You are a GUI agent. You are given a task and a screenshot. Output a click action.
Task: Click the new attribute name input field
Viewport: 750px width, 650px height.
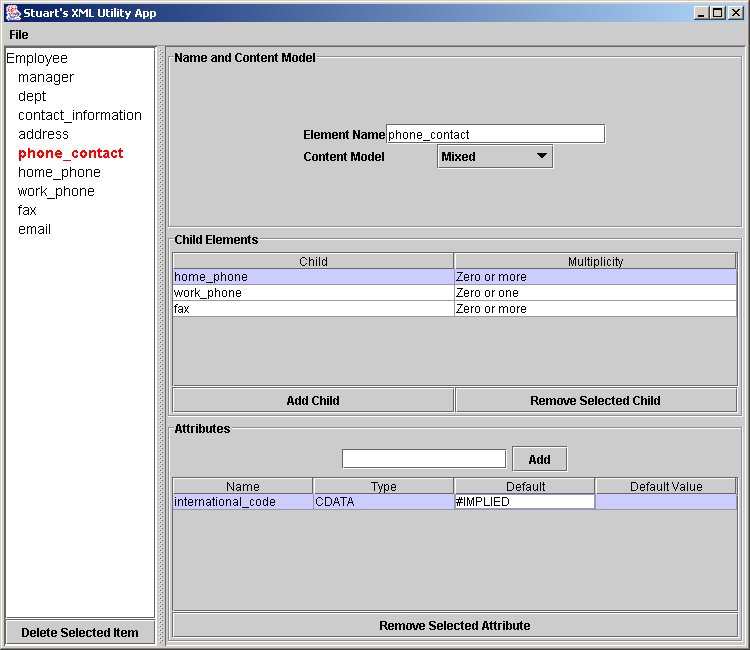(x=423, y=459)
